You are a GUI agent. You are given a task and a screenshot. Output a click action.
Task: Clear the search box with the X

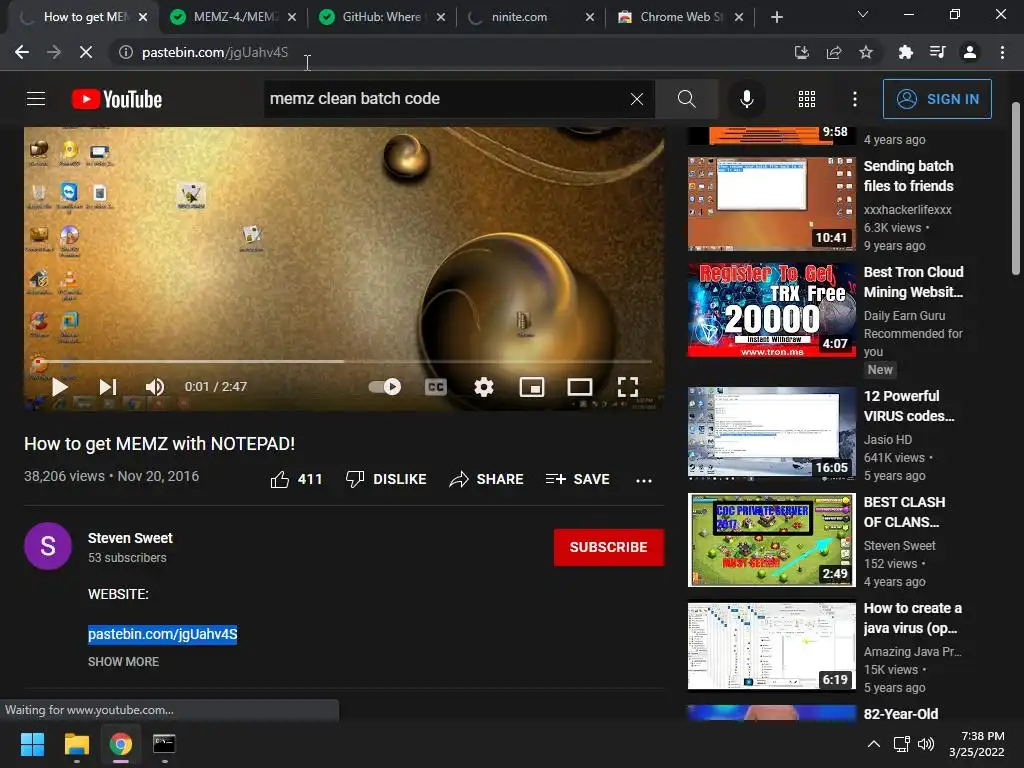coord(637,99)
